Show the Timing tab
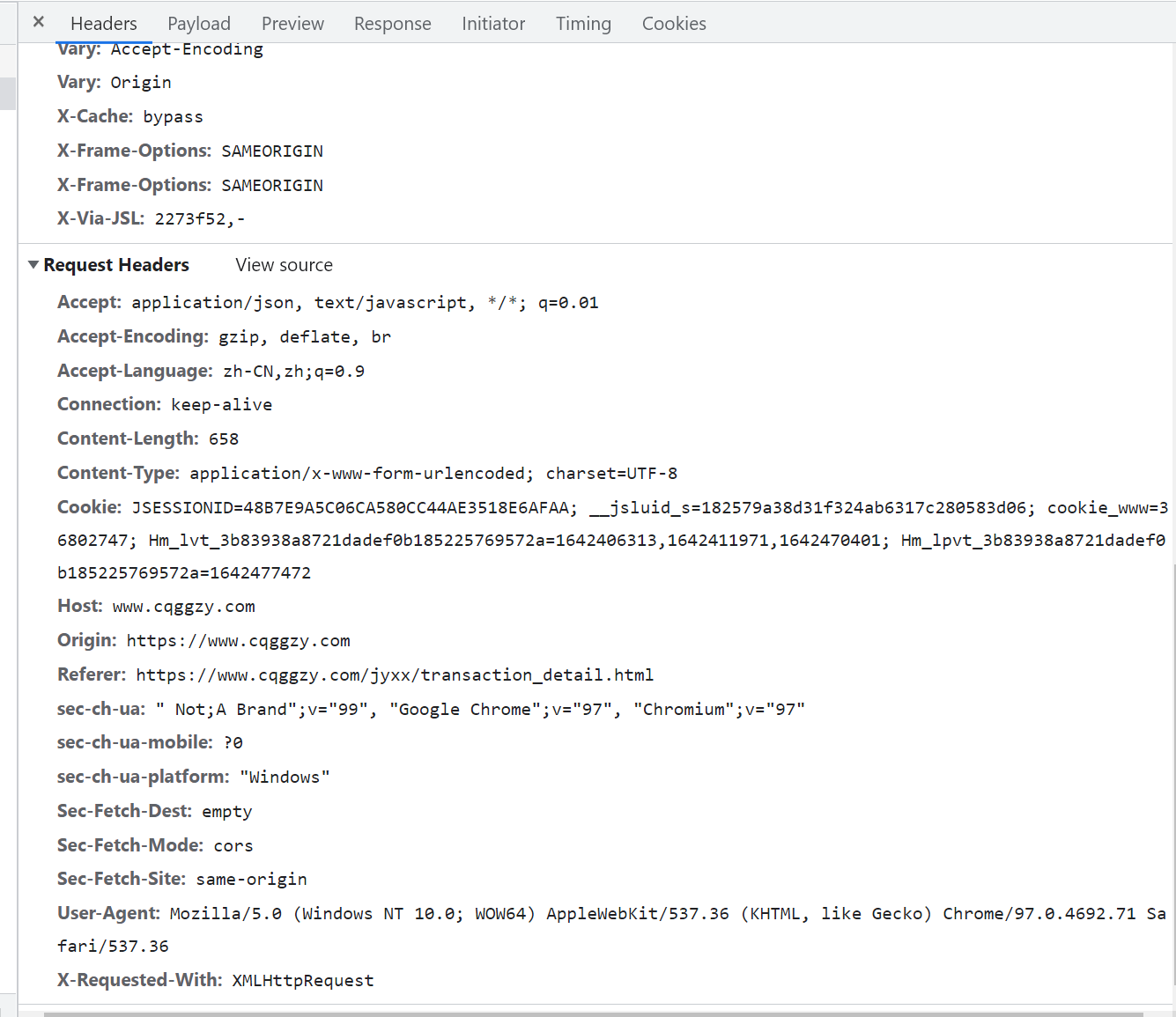 coord(582,24)
